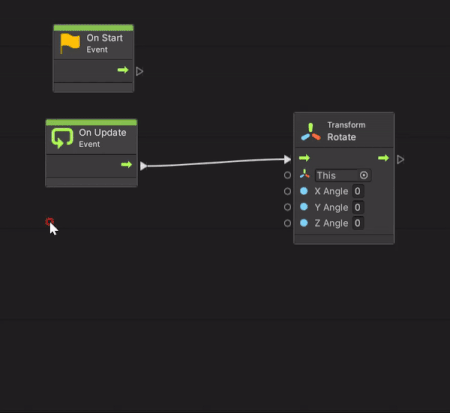Click the Event subtitle under On Start
Screen dimensions: 450x413
pyautogui.click(x=97, y=50)
